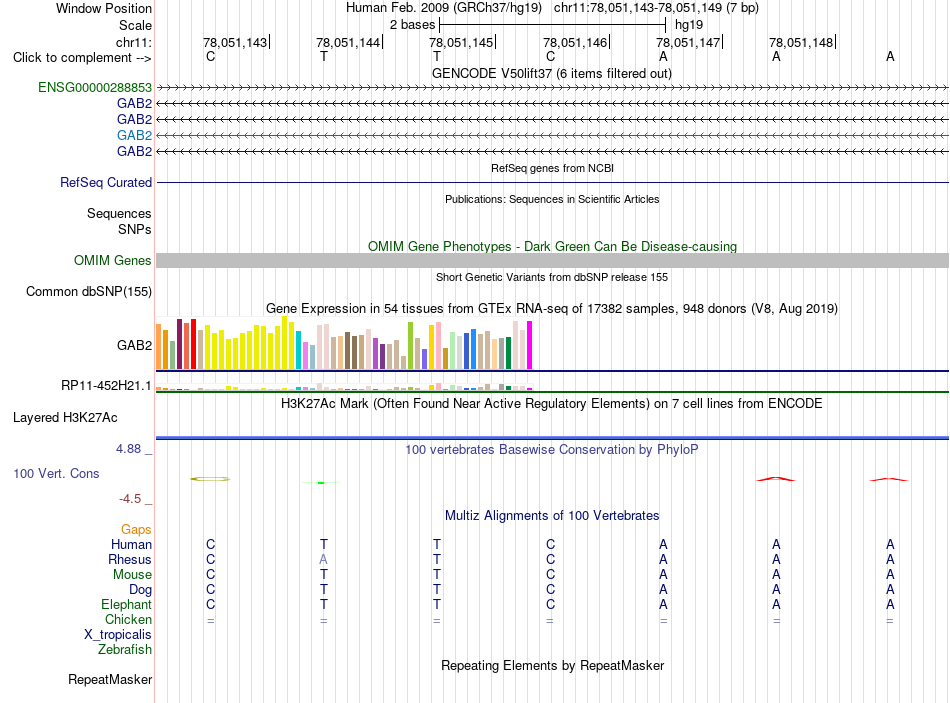Click the 'Click to complement -->' label

82,58
